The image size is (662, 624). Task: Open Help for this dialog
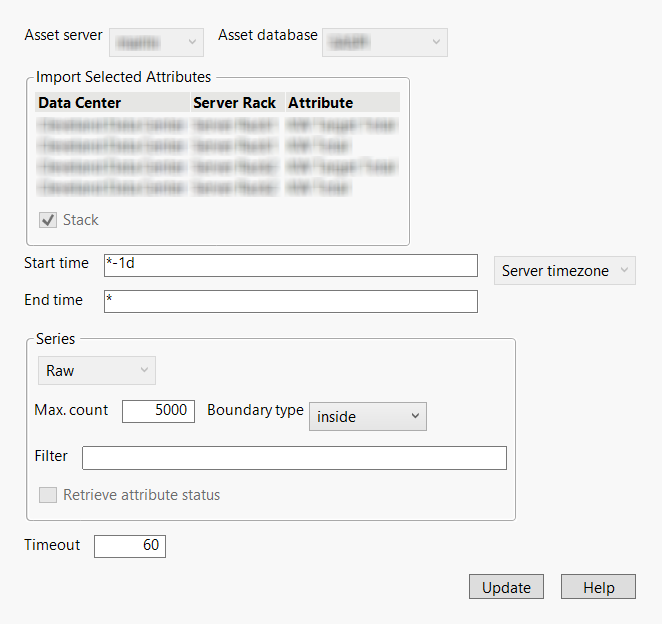tap(598, 587)
